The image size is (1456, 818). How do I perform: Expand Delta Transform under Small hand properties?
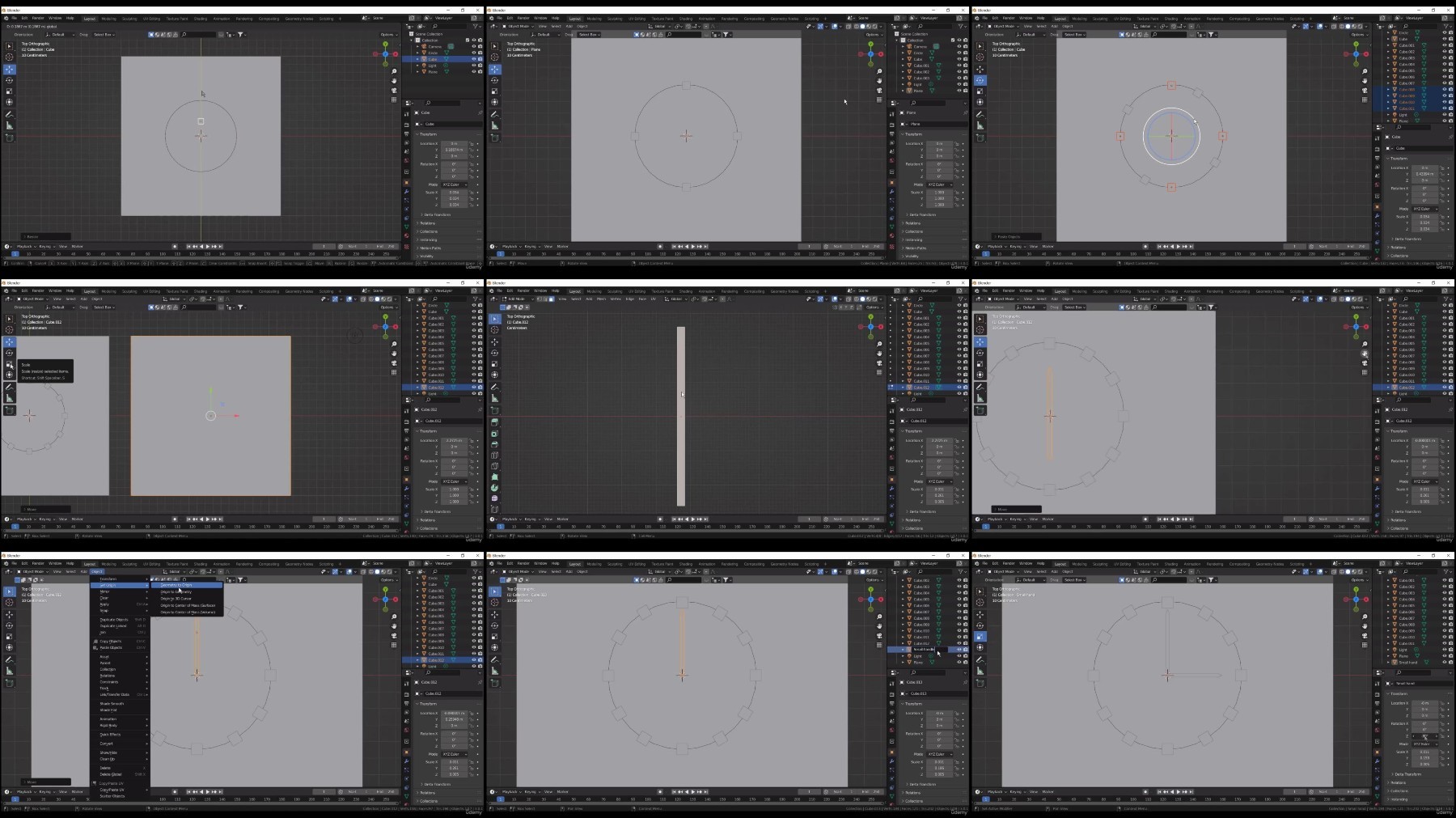click(x=1407, y=774)
